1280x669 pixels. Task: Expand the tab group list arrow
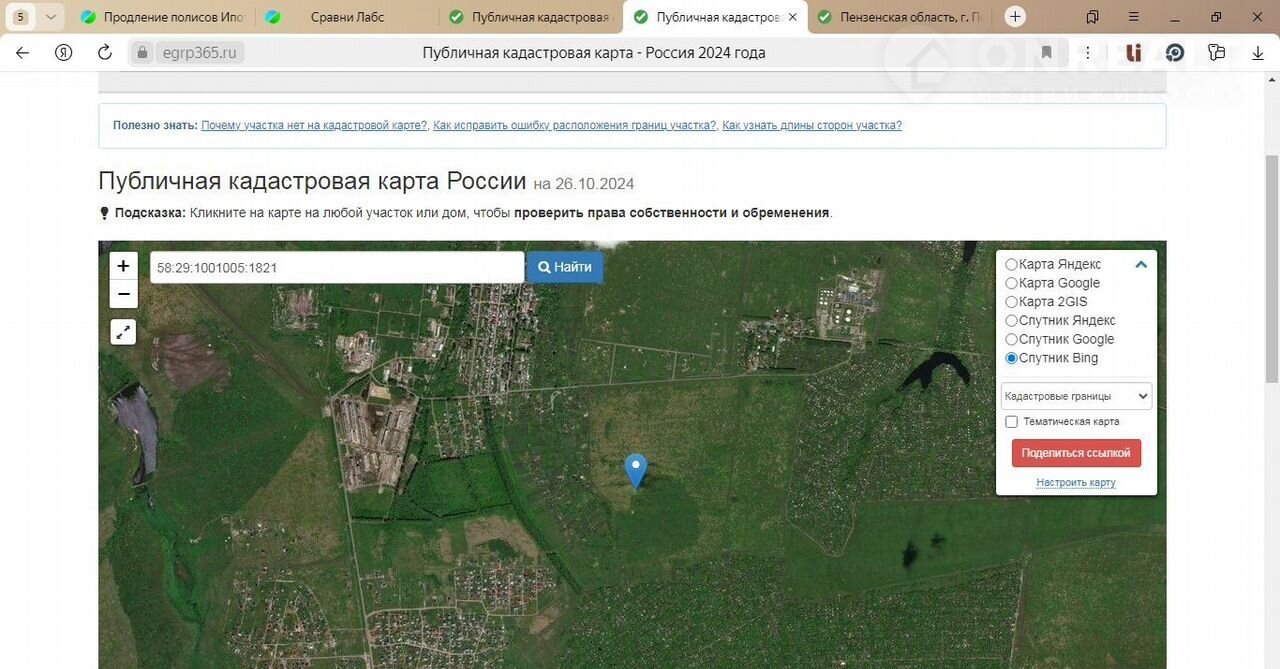[x=51, y=16]
